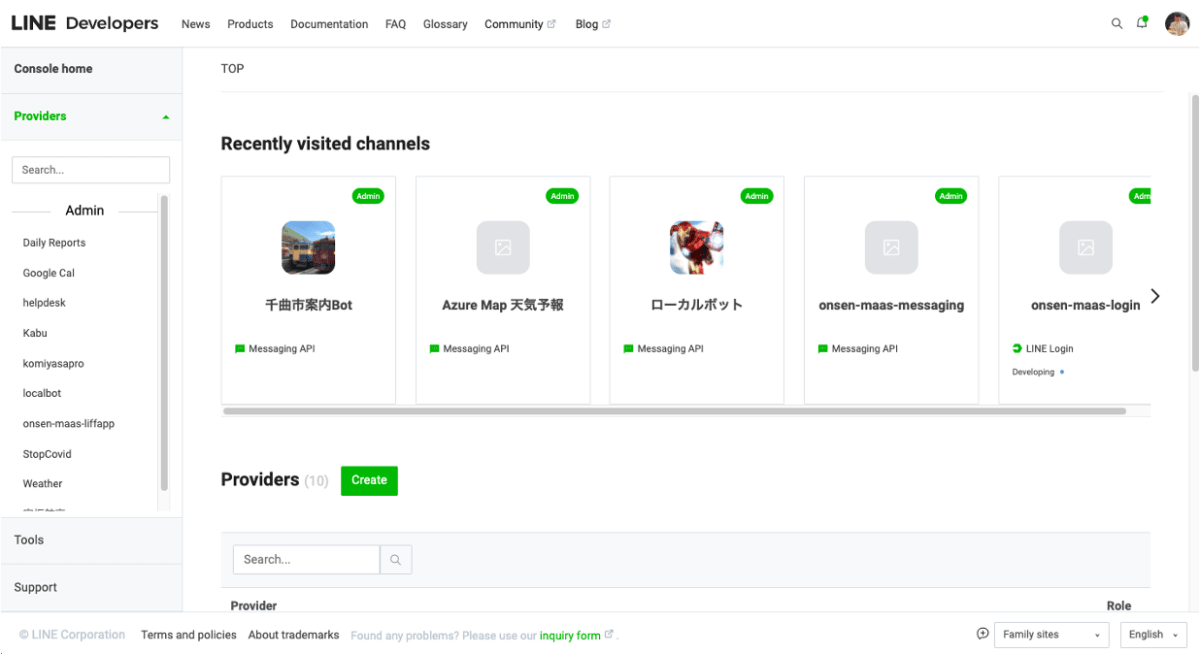Click the green Create provider button
Image resolution: width=1200 pixels, height=654 pixels.
[369, 480]
